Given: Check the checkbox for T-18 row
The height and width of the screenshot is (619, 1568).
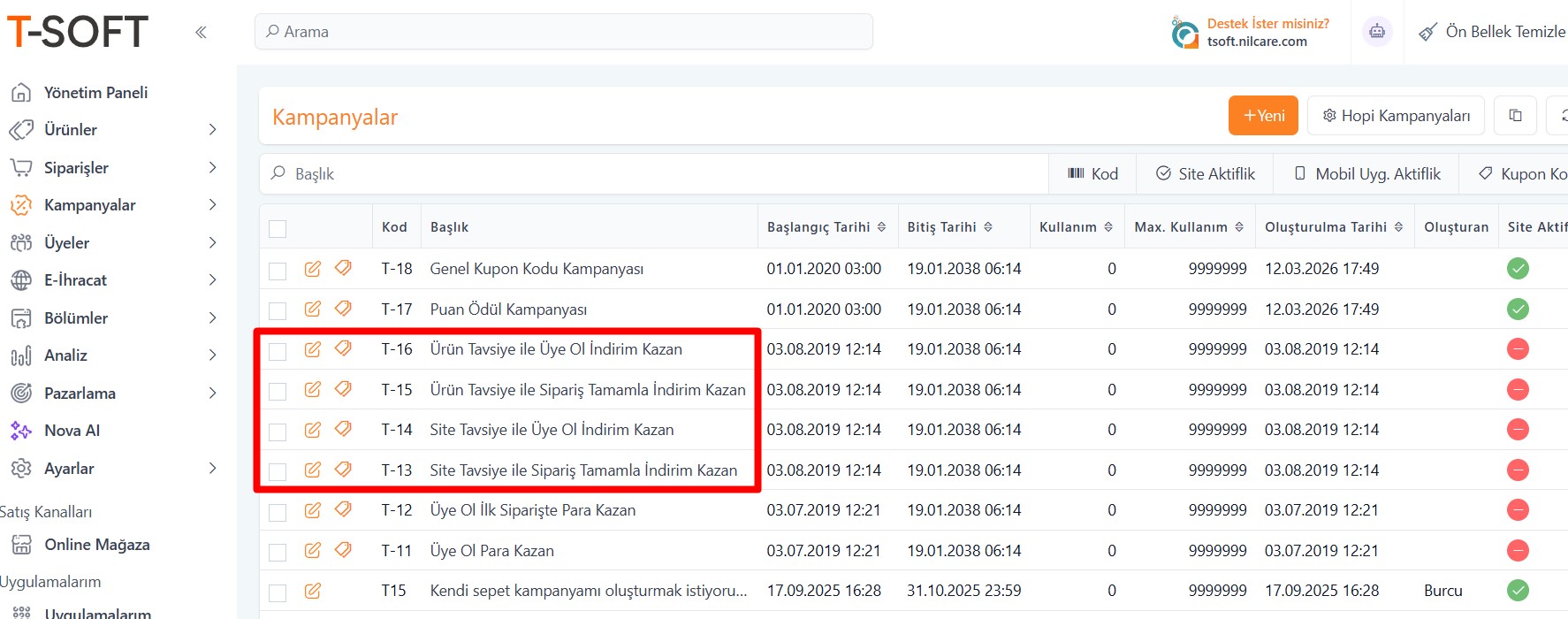Looking at the screenshot, I should pyautogui.click(x=278, y=270).
